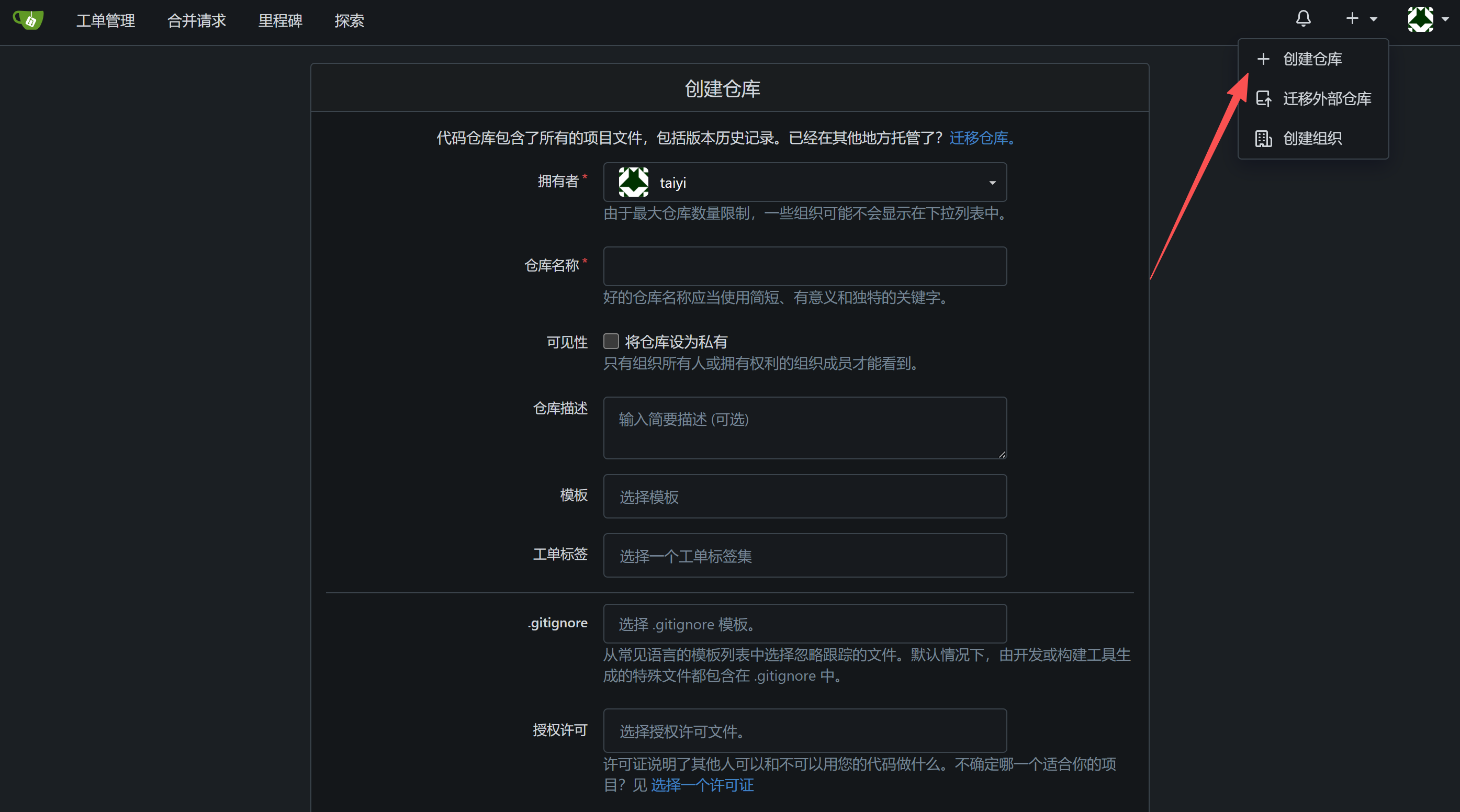Open 合并请求 navigation item

click(197, 21)
